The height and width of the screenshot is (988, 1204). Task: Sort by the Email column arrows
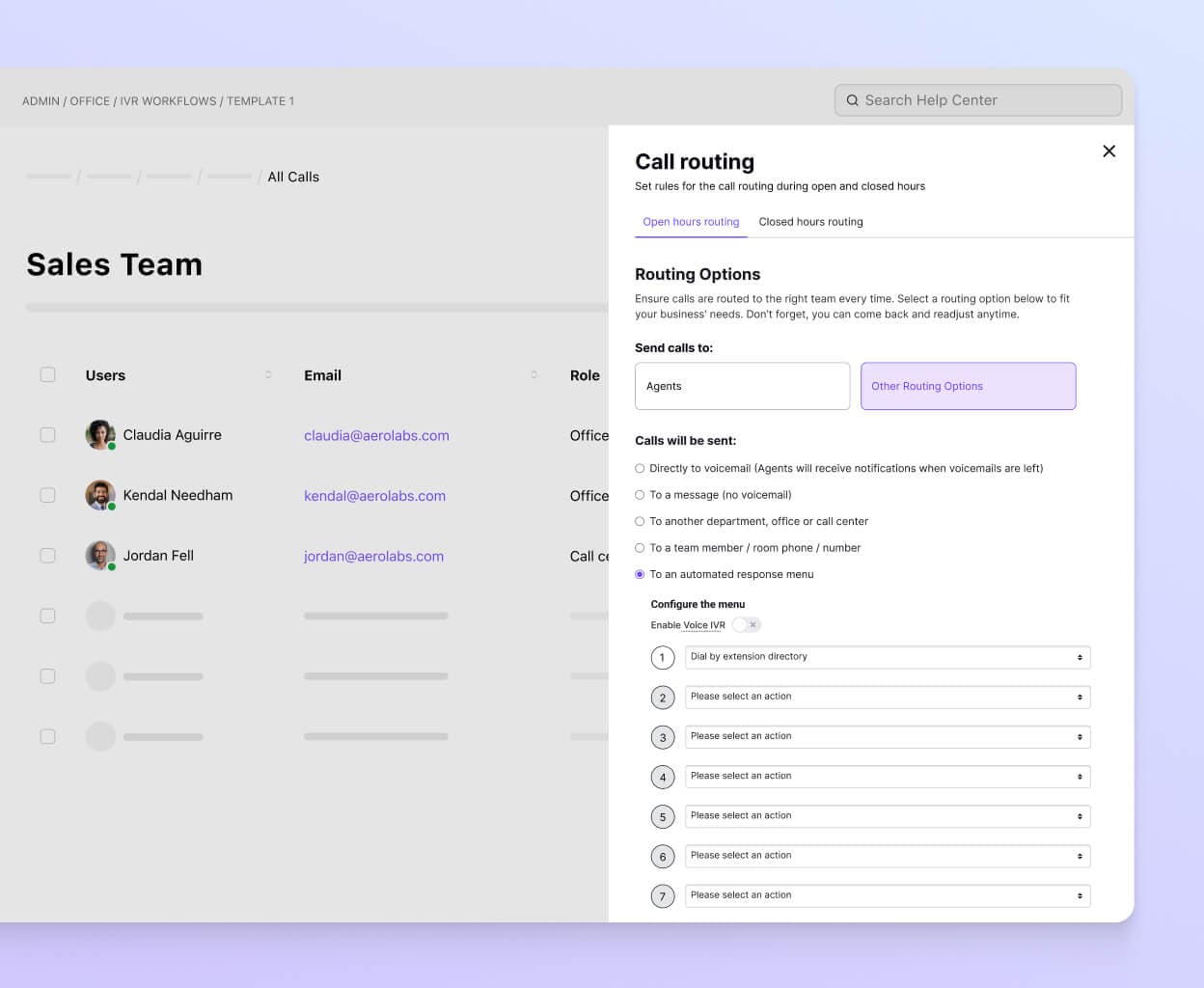pos(534,375)
